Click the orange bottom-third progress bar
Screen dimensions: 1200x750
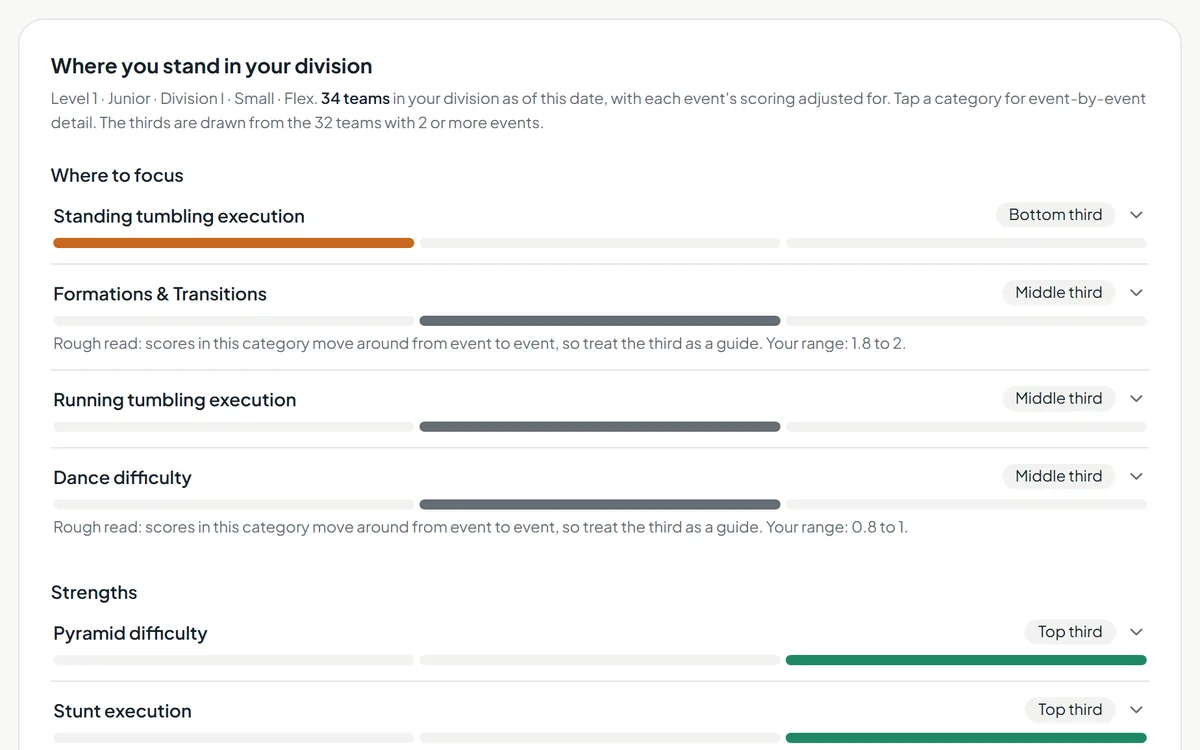point(233,243)
